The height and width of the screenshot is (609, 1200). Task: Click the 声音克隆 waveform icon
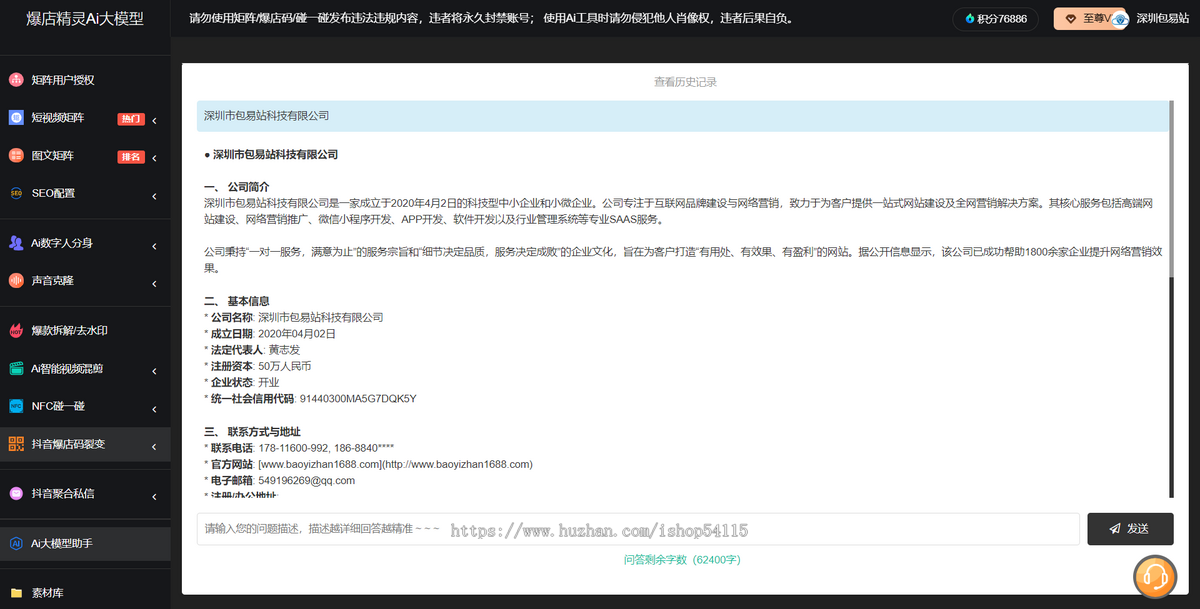pyautogui.click(x=16, y=281)
